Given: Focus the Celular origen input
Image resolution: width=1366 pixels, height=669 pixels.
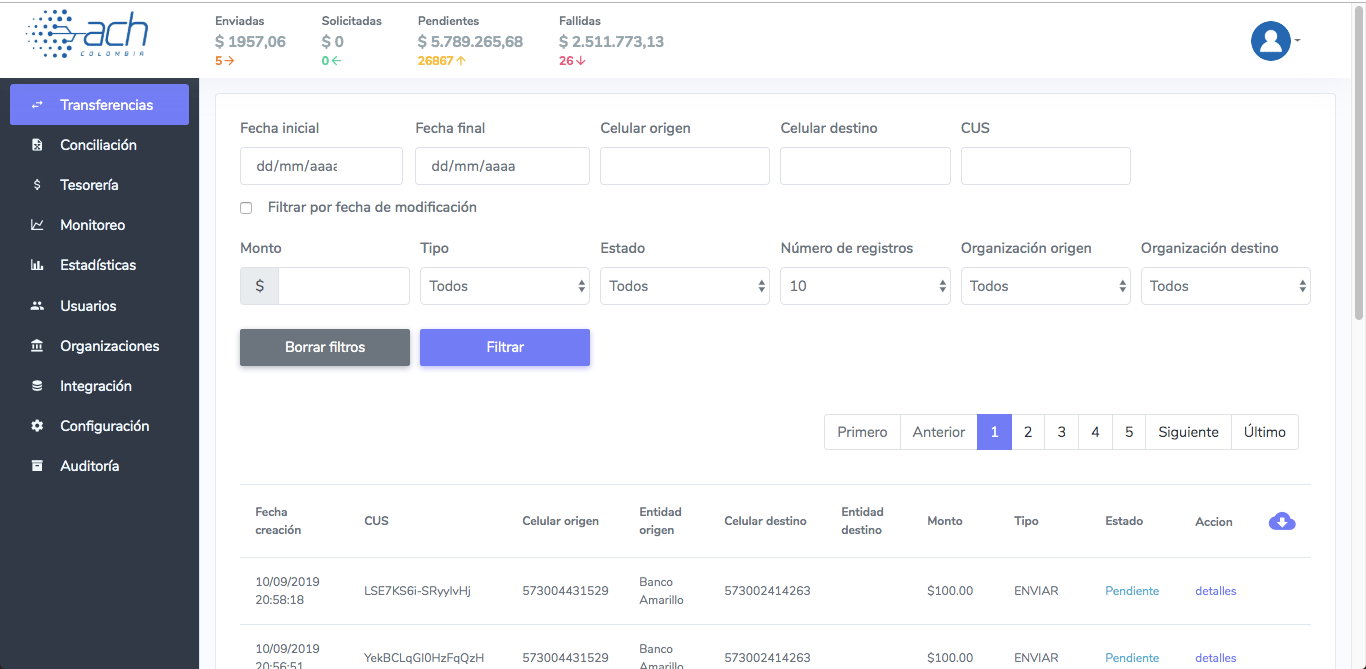Looking at the screenshot, I should pyautogui.click(x=685, y=166).
